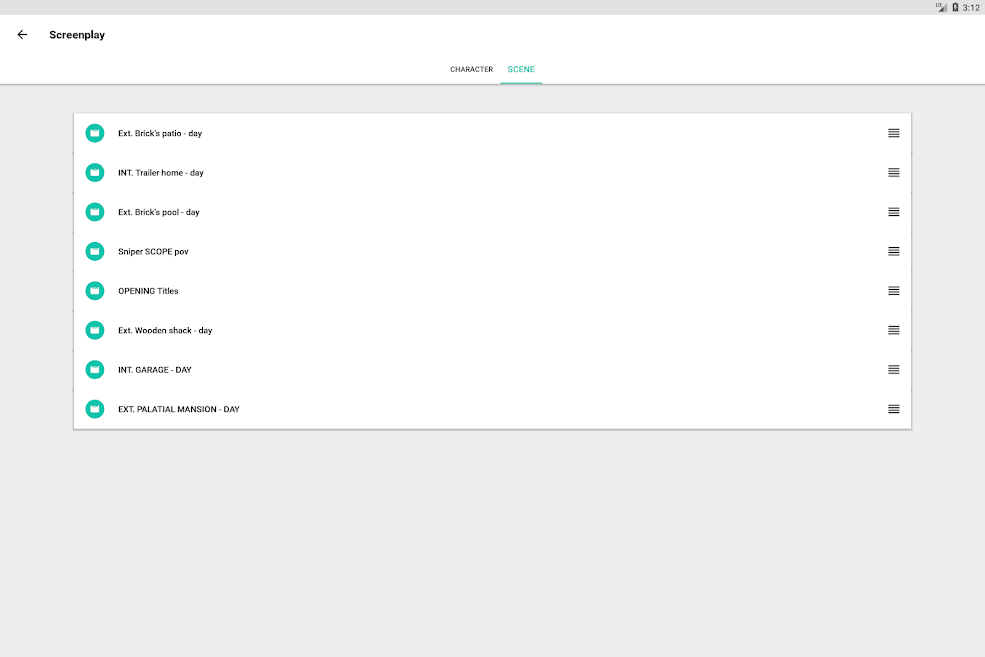Click the scene icon for INT. GARAGE - DAY
The width and height of the screenshot is (985, 657).
(95, 369)
